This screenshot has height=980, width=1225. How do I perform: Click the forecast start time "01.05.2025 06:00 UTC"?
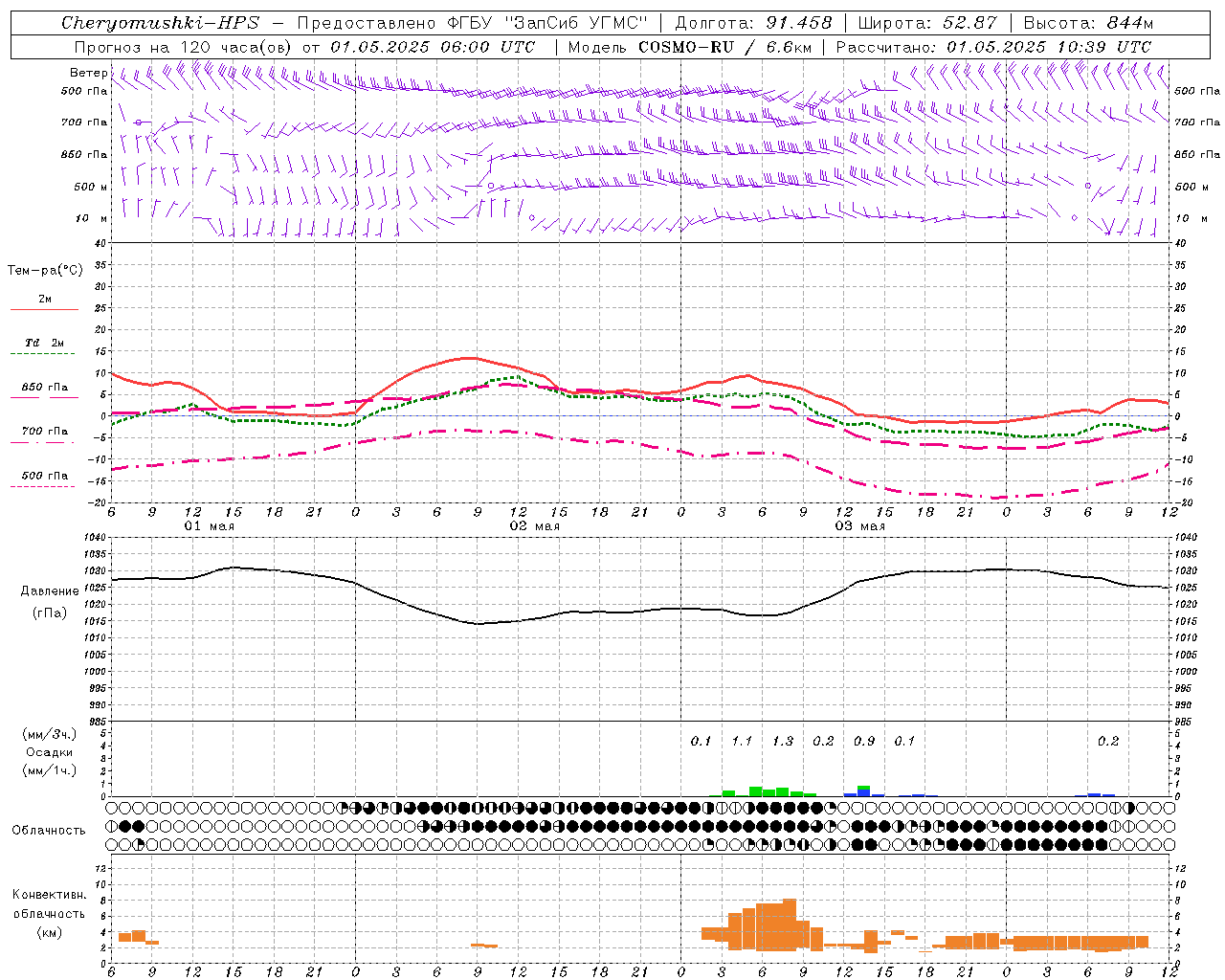coord(433,47)
